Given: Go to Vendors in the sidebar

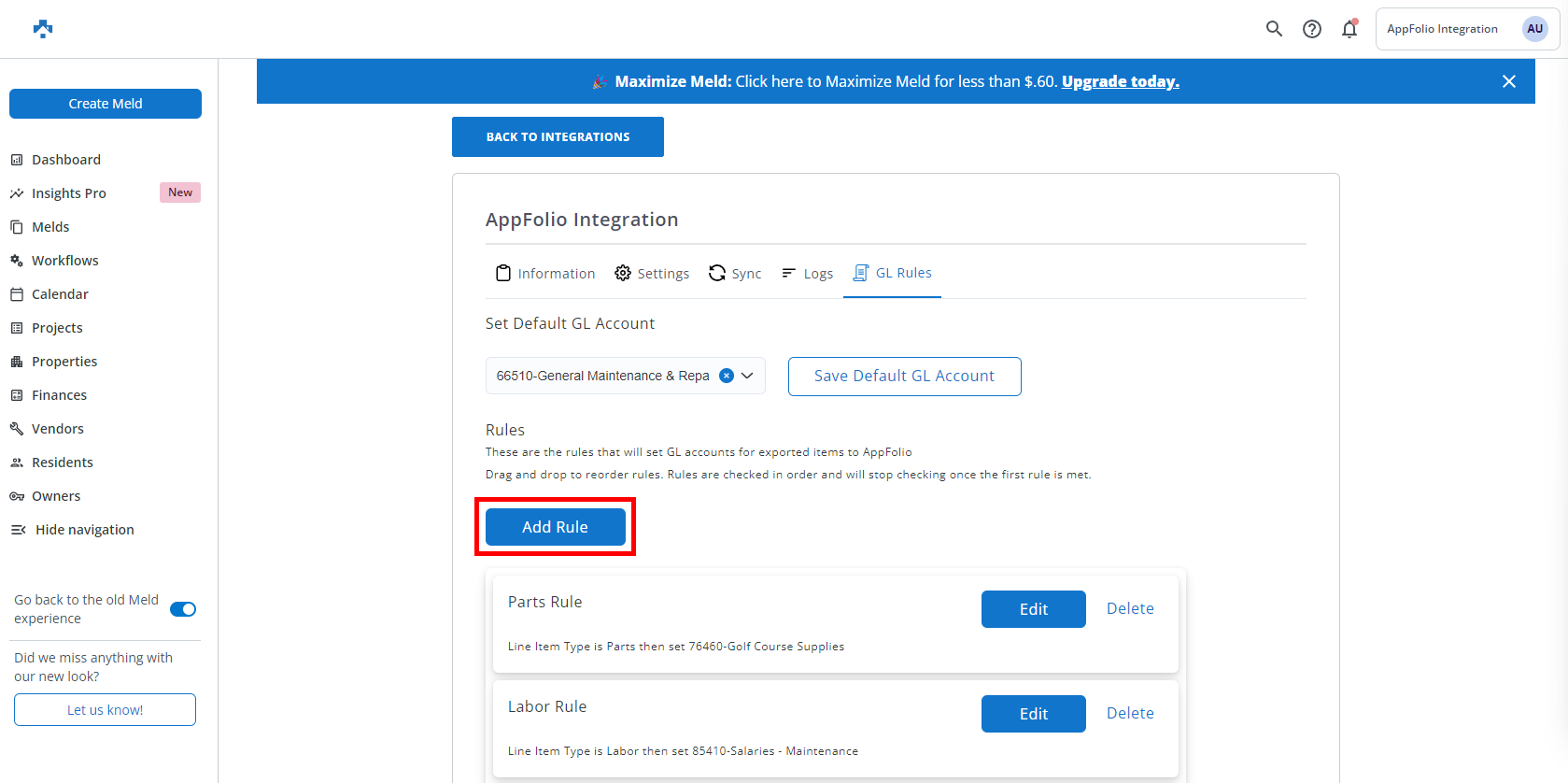Looking at the screenshot, I should [57, 429].
